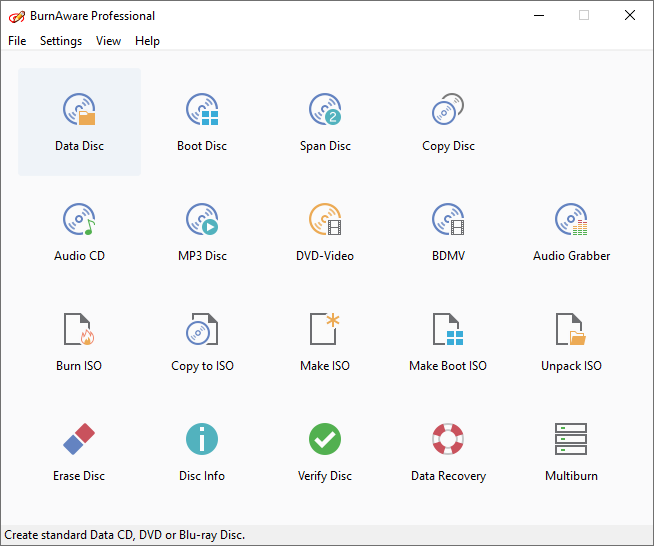Open the File menu
The image size is (654, 546).
(17, 41)
